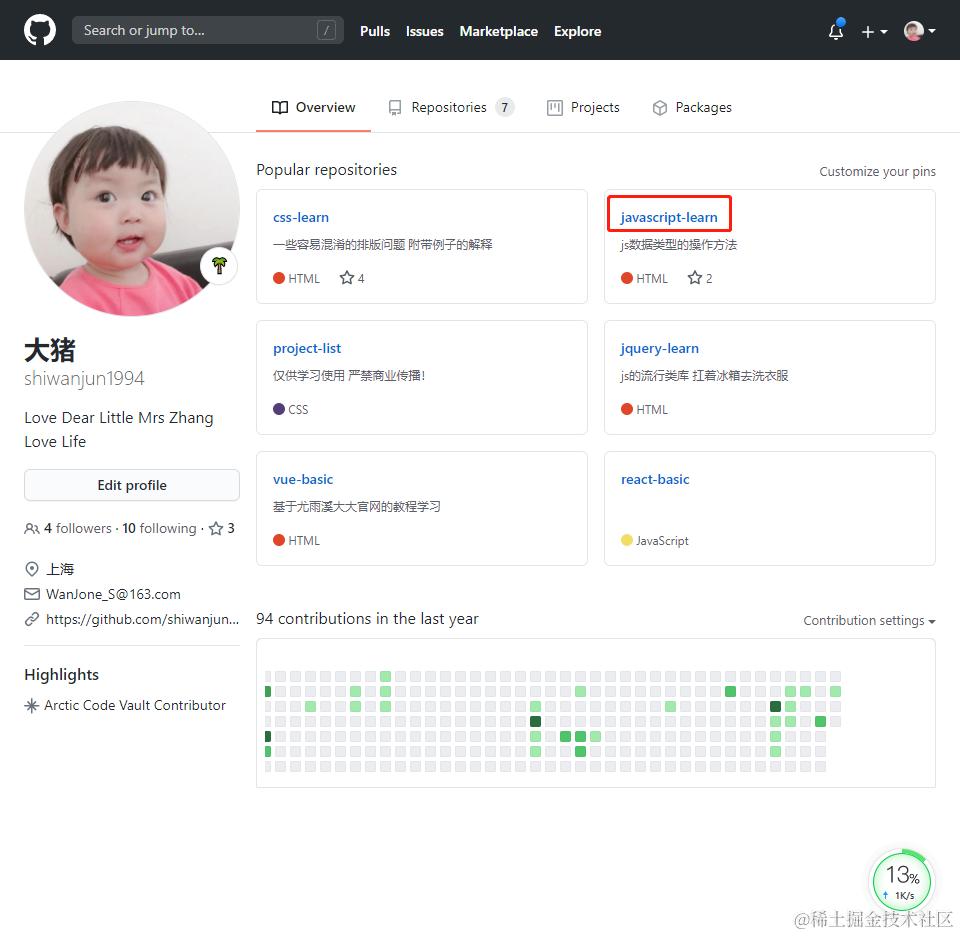Open the notifications bell
The width and height of the screenshot is (960, 936).
coord(836,31)
